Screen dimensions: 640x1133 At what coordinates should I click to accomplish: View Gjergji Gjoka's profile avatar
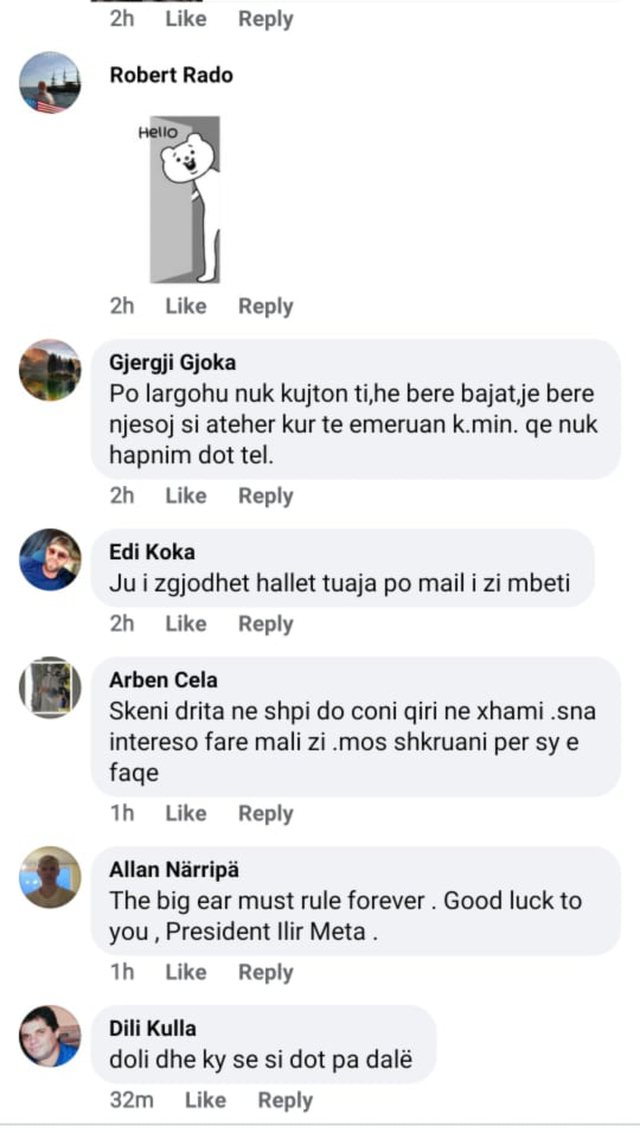click(49, 371)
